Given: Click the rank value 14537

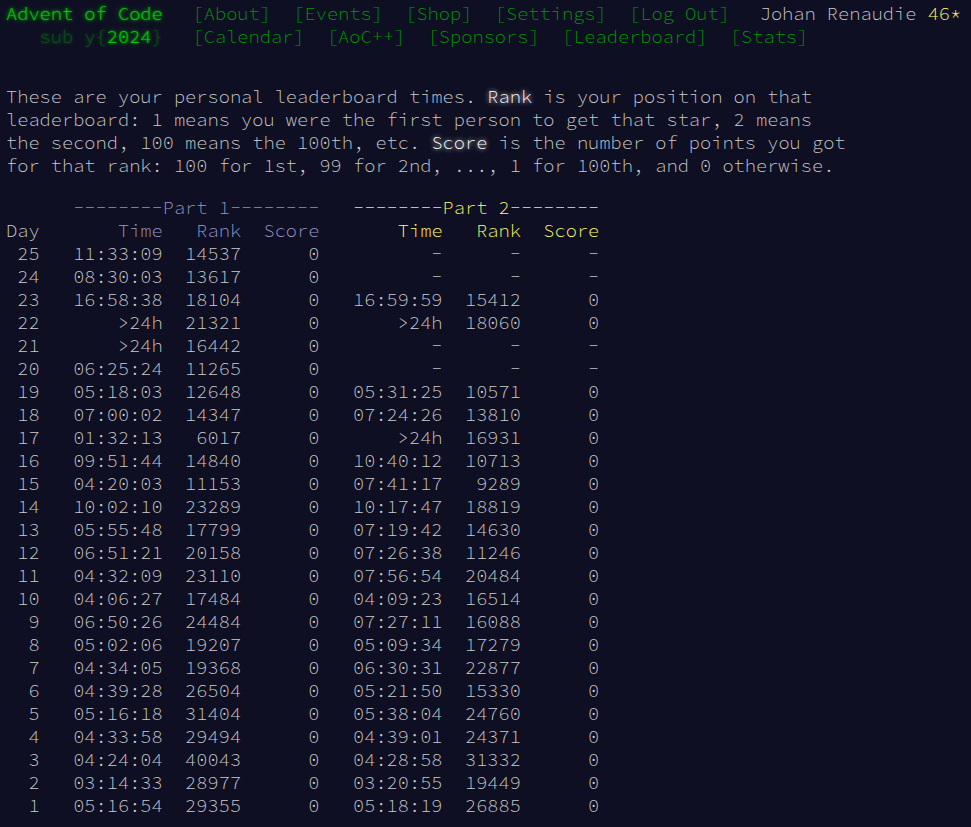Looking at the screenshot, I should 213,255.
